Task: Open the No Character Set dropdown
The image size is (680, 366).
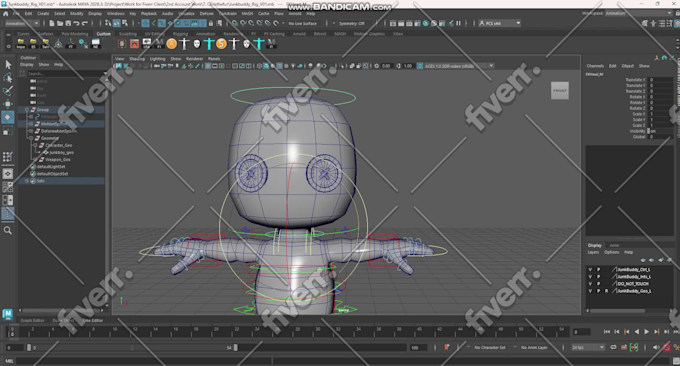Action: tap(490, 347)
